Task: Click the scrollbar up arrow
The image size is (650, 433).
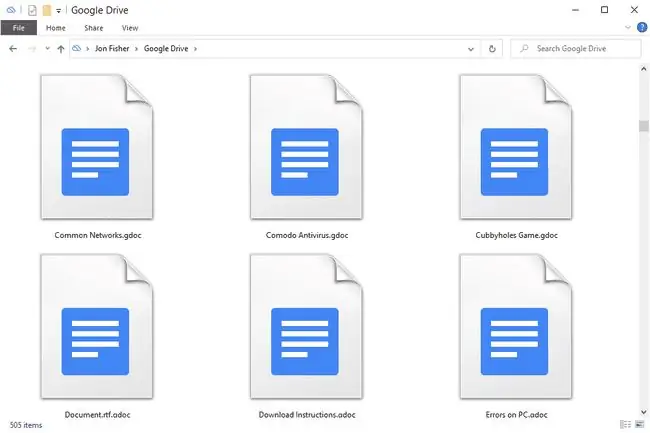Action: tap(643, 69)
